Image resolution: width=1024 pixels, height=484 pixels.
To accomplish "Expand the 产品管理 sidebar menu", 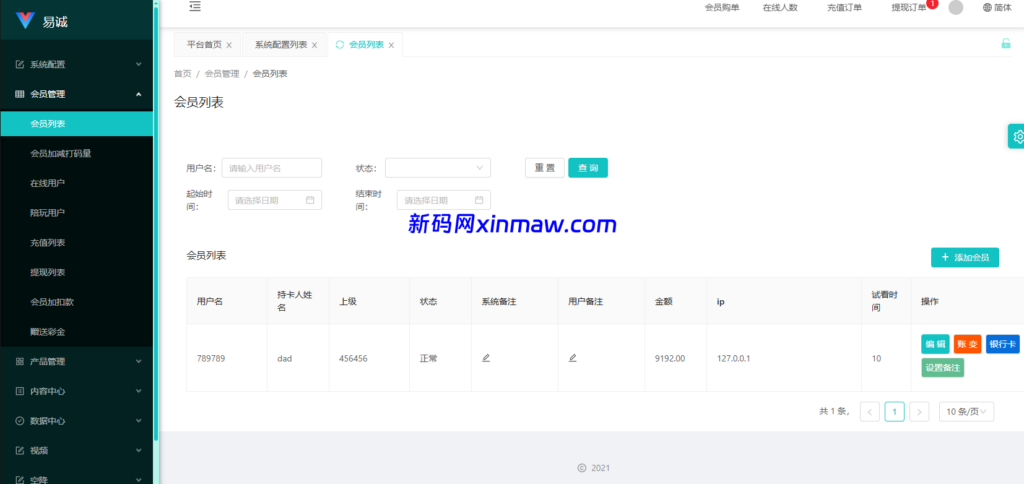I will coord(76,361).
